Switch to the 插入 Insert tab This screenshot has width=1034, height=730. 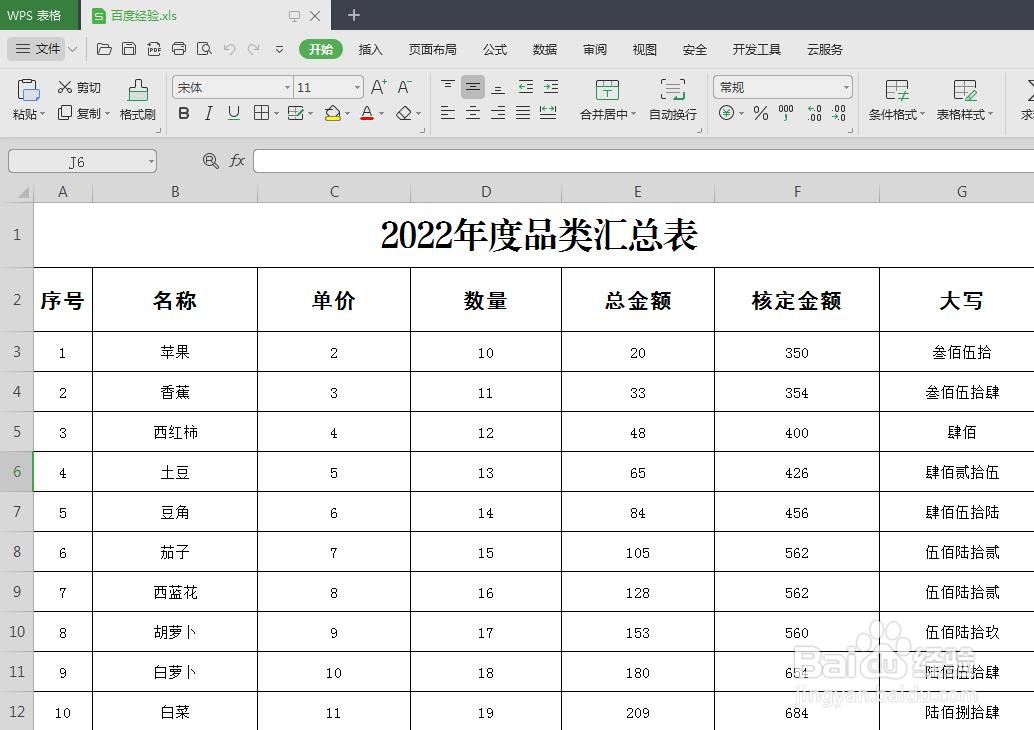371,49
